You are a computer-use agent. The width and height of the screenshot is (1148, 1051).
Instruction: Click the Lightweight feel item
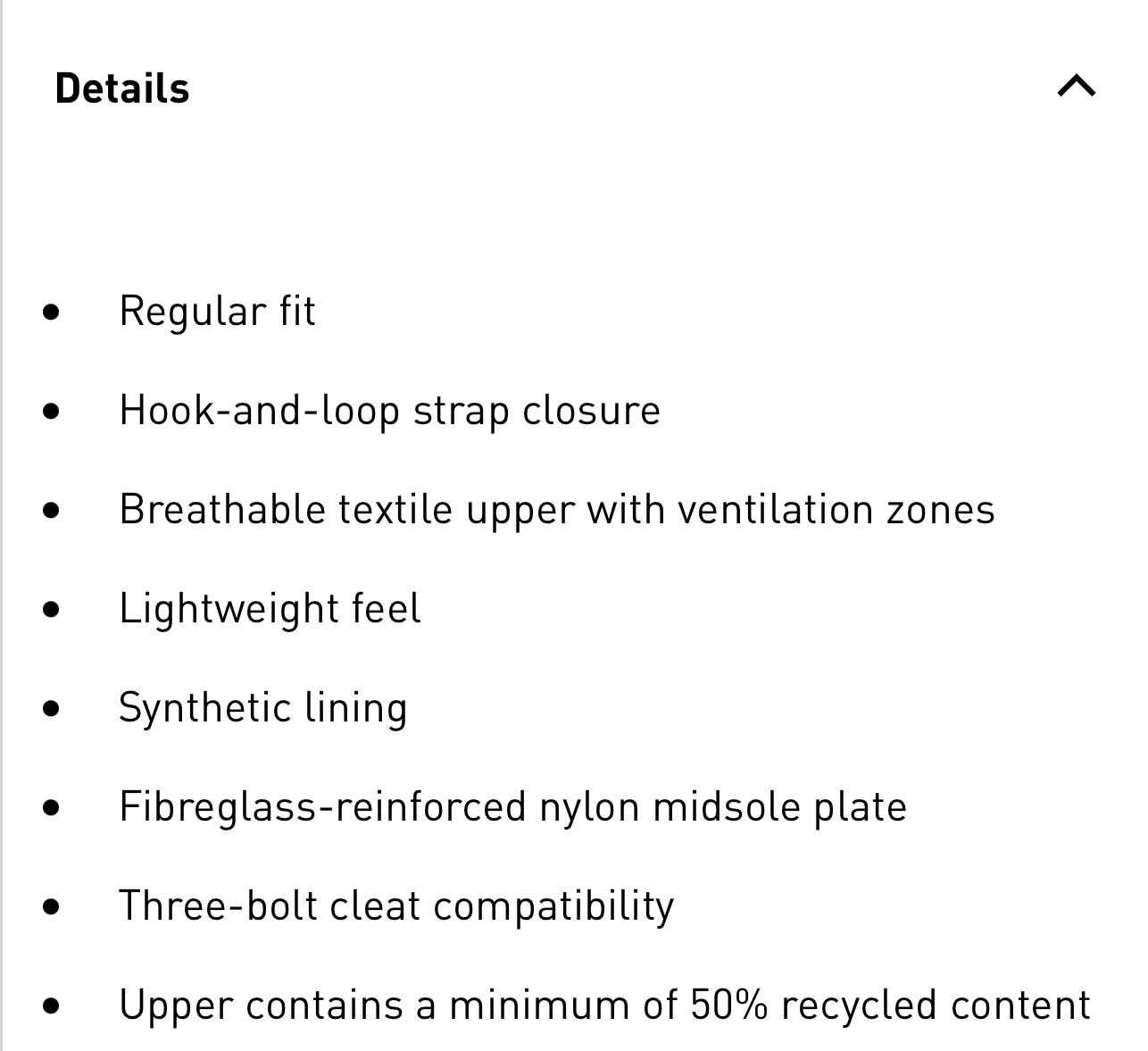click(x=270, y=609)
